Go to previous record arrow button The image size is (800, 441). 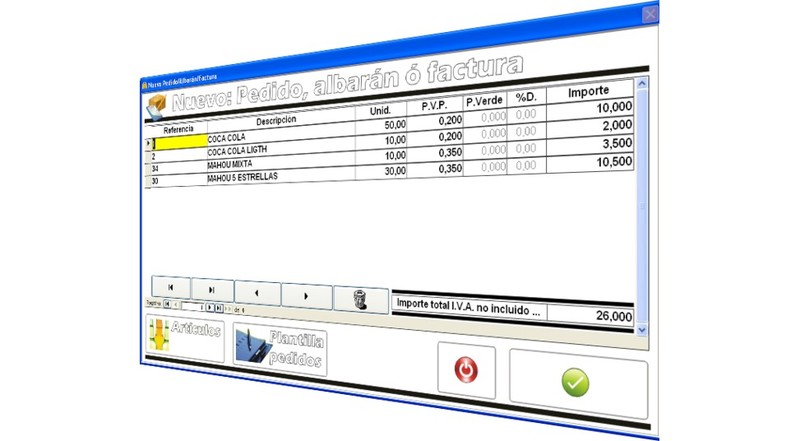257,292
